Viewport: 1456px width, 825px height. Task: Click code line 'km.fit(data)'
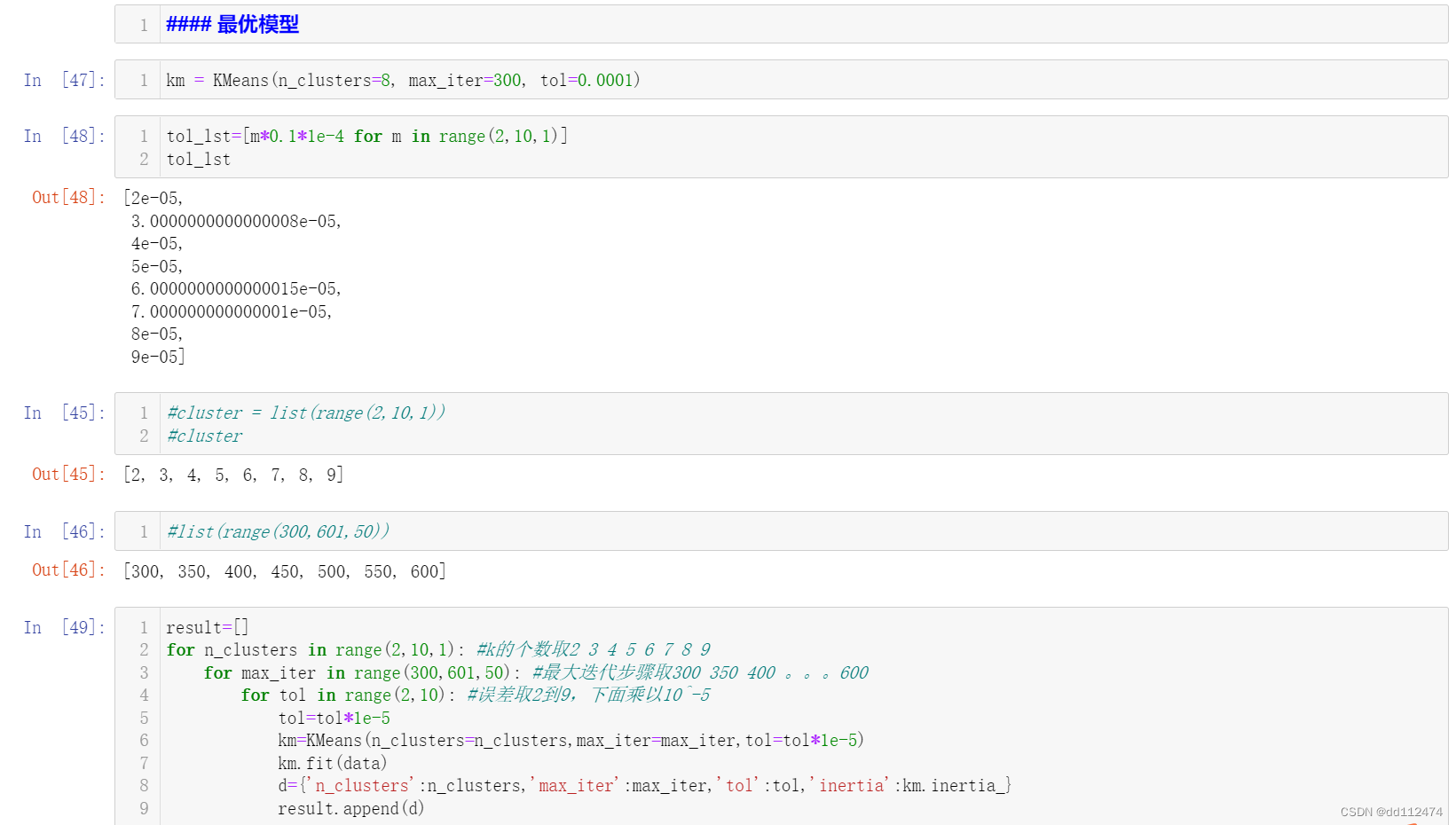pyautogui.click(x=332, y=764)
